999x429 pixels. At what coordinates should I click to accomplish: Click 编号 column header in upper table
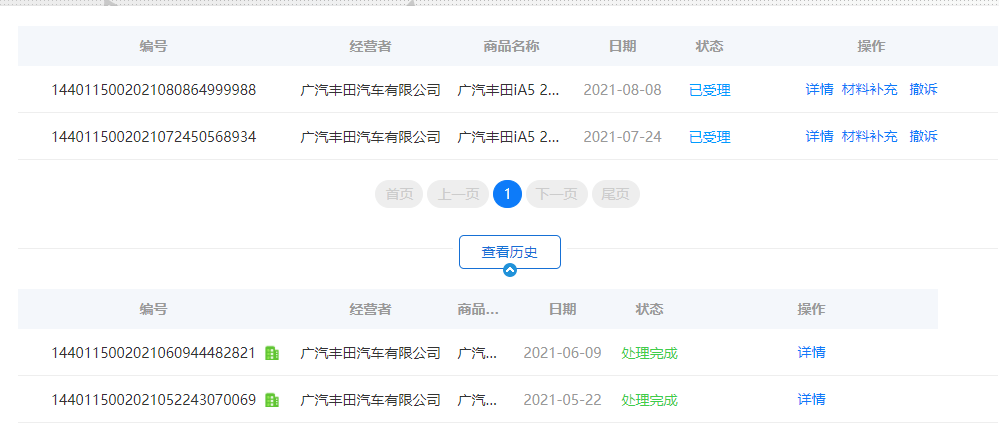point(154,47)
